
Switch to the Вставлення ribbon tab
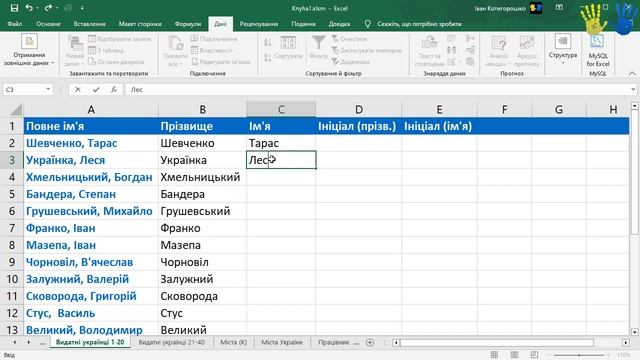tap(89, 24)
